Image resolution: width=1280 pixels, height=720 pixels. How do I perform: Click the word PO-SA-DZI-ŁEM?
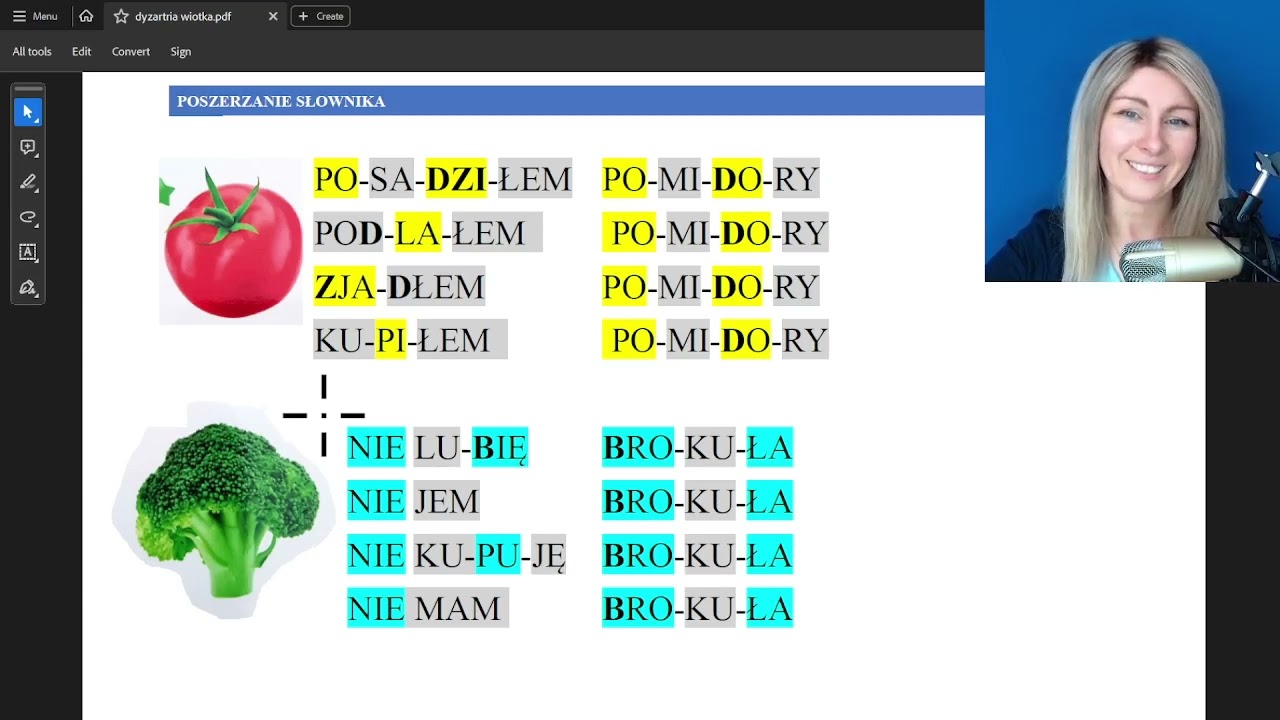(443, 178)
